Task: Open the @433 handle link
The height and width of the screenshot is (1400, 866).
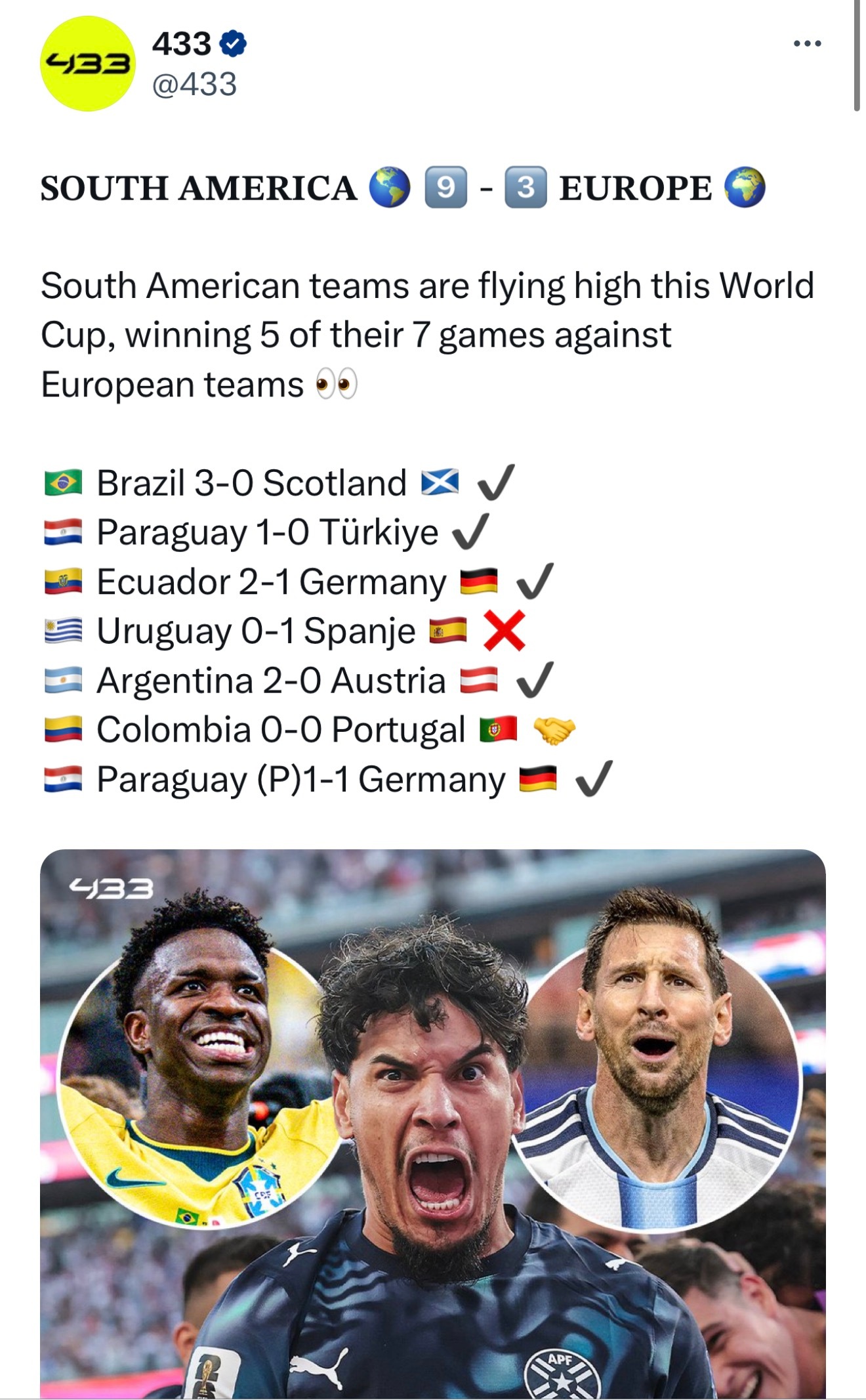Action: (194, 84)
